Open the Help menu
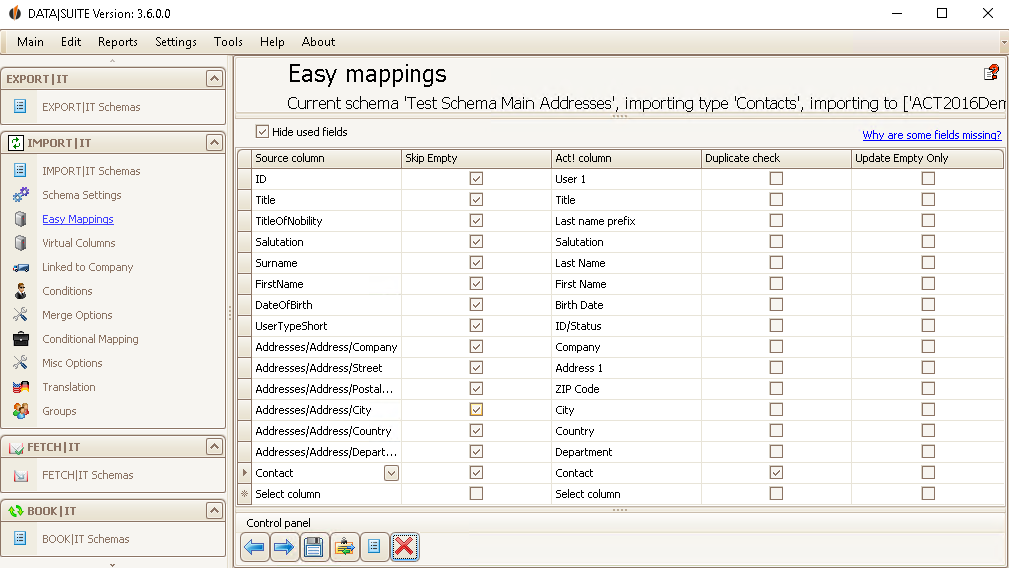1009x568 pixels. pos(272,42)
